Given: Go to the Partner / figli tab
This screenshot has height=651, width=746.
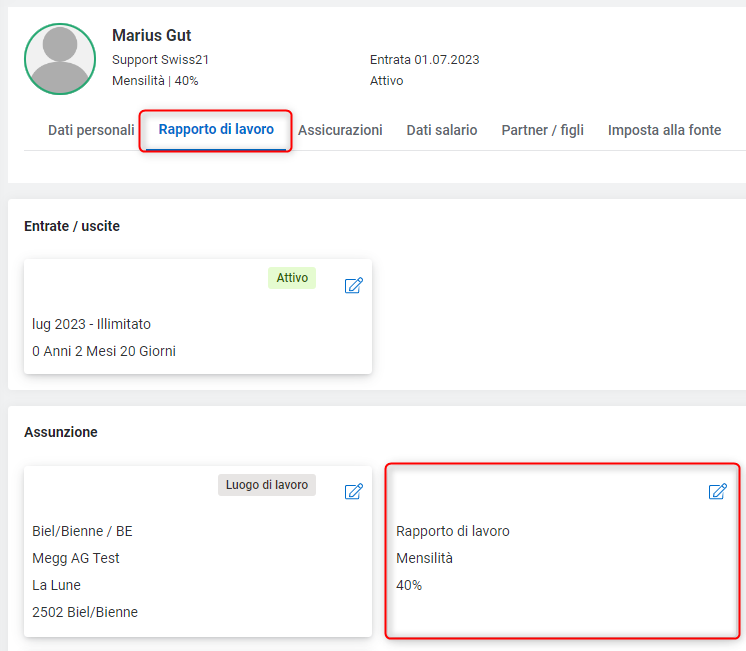Looking at the screenshot, I should click(x=542, y=130).
